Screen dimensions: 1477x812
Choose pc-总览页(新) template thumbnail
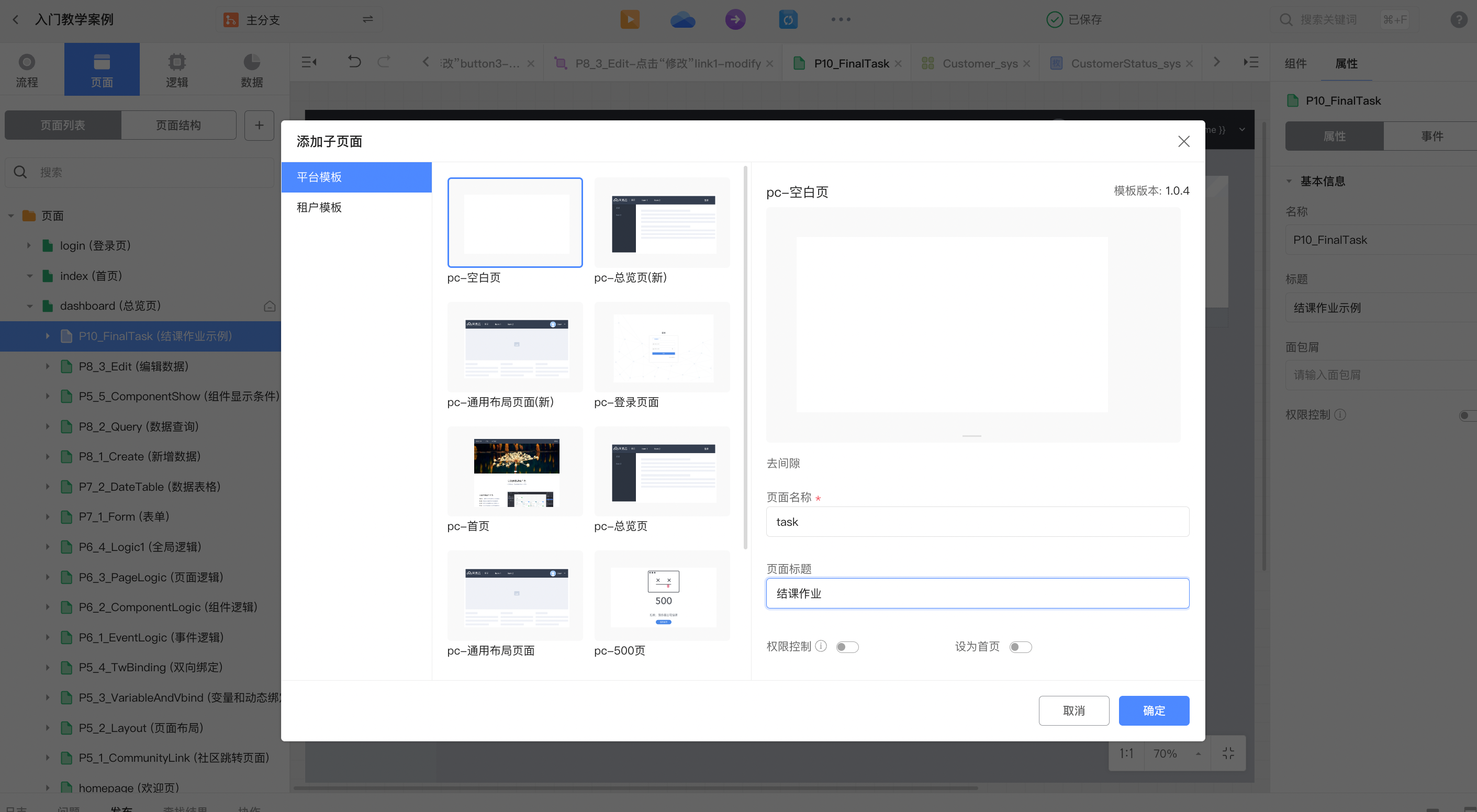point(662,222)
